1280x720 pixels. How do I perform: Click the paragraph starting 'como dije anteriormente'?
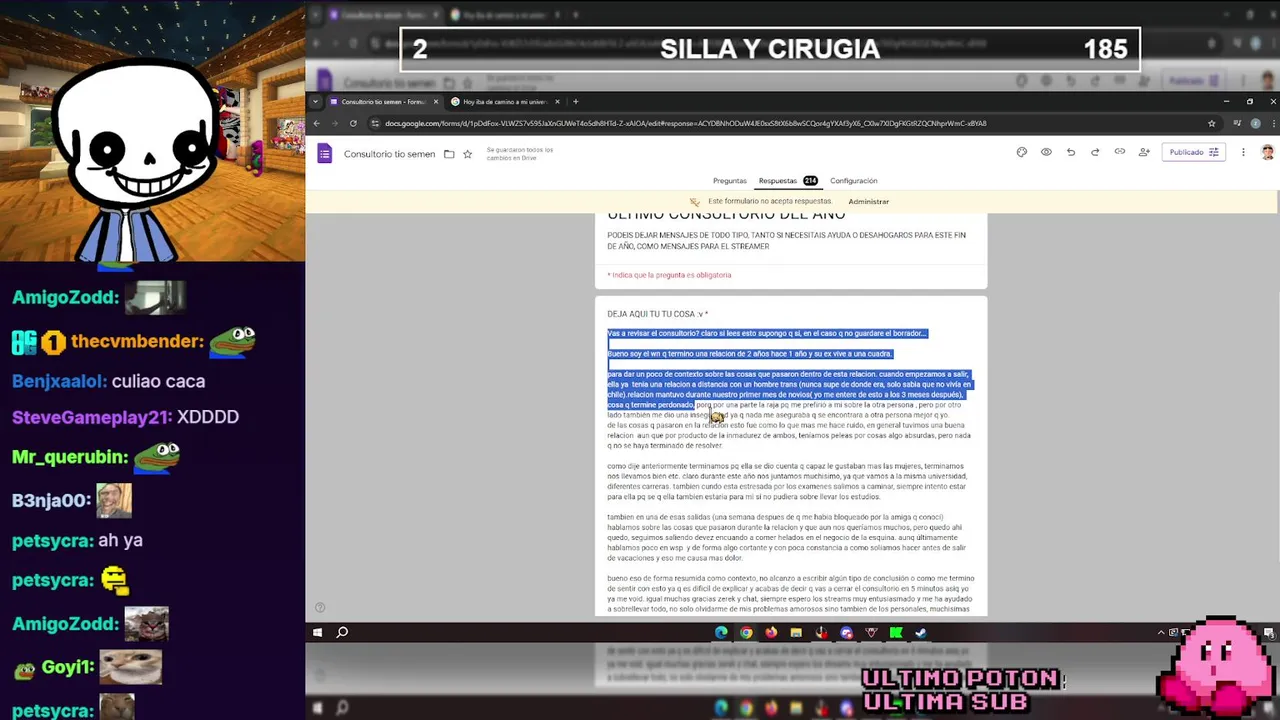(x=788, y=481)
